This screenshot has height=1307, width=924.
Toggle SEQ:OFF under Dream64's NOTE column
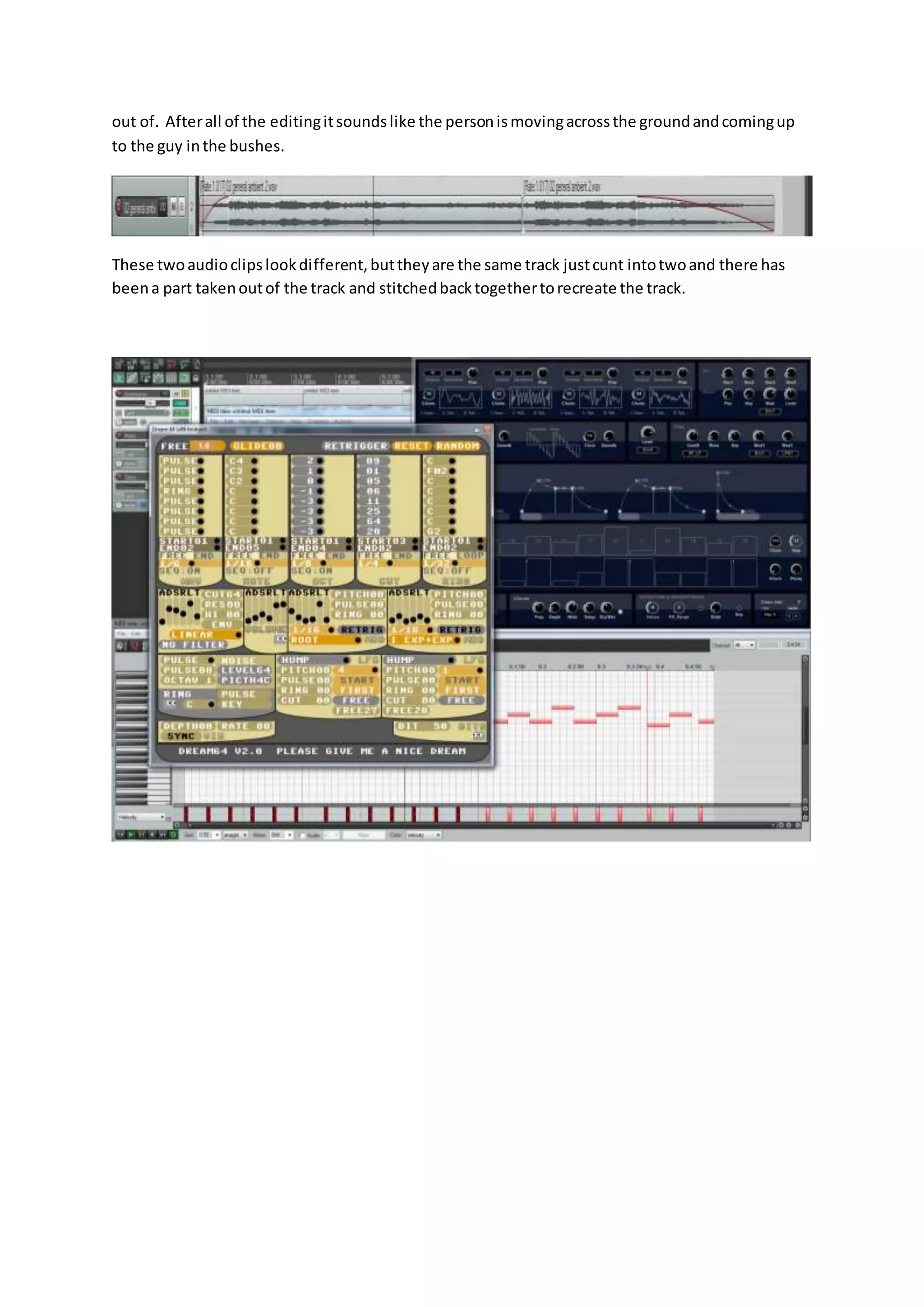click(x=249, y=570)
